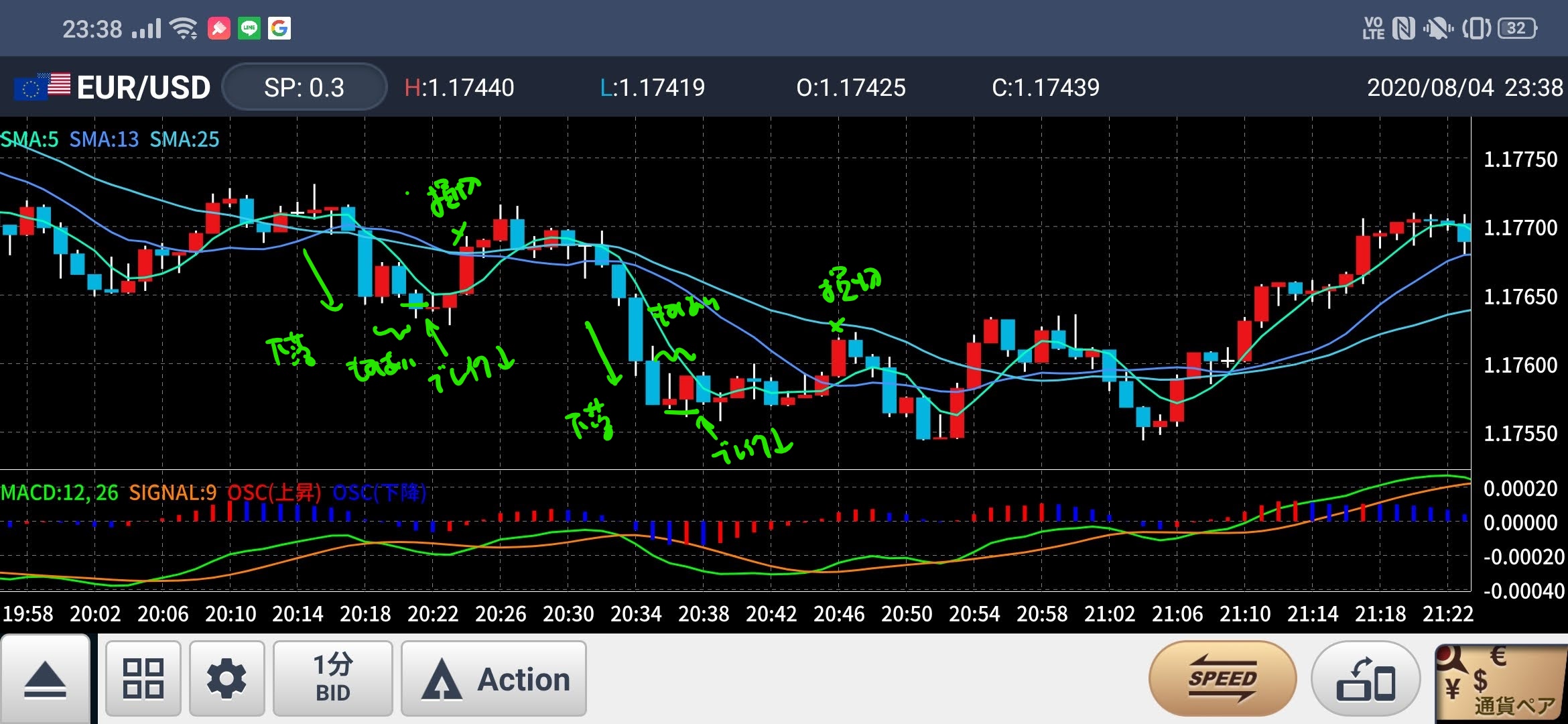Select the SMA:5 indicator label
This screenshot has height=724, width=1568.
[x=29, y=139]
